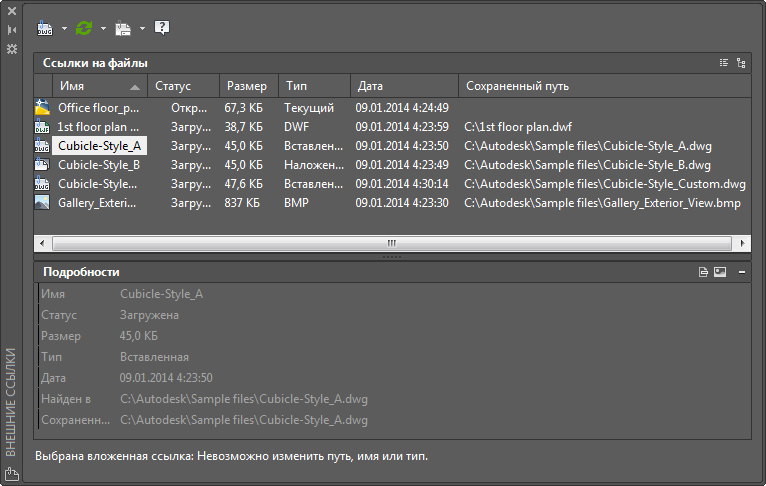The height and width of the screenshot is (486, 766).
Task: Click the Attach DWG icon
Action: 44,28
